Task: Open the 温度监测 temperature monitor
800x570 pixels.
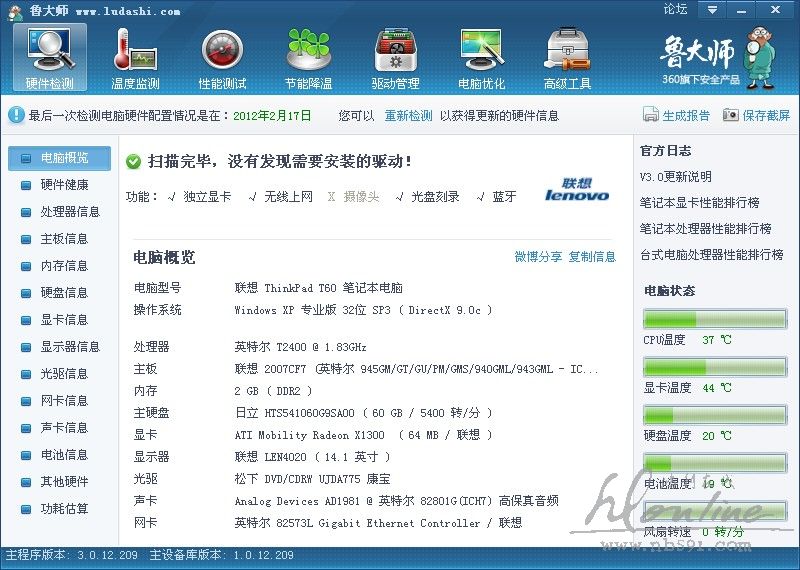Action: coord(135,58)
